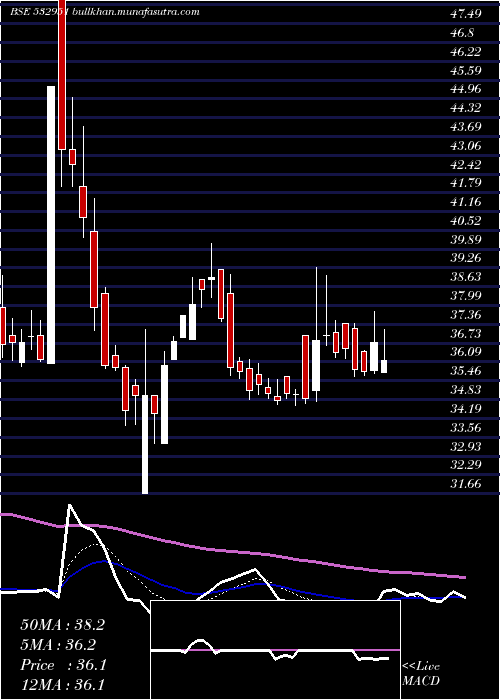This screenshot has height=700, width=500.
Task: Click the 46.22 price axis label
Action: 466,51
